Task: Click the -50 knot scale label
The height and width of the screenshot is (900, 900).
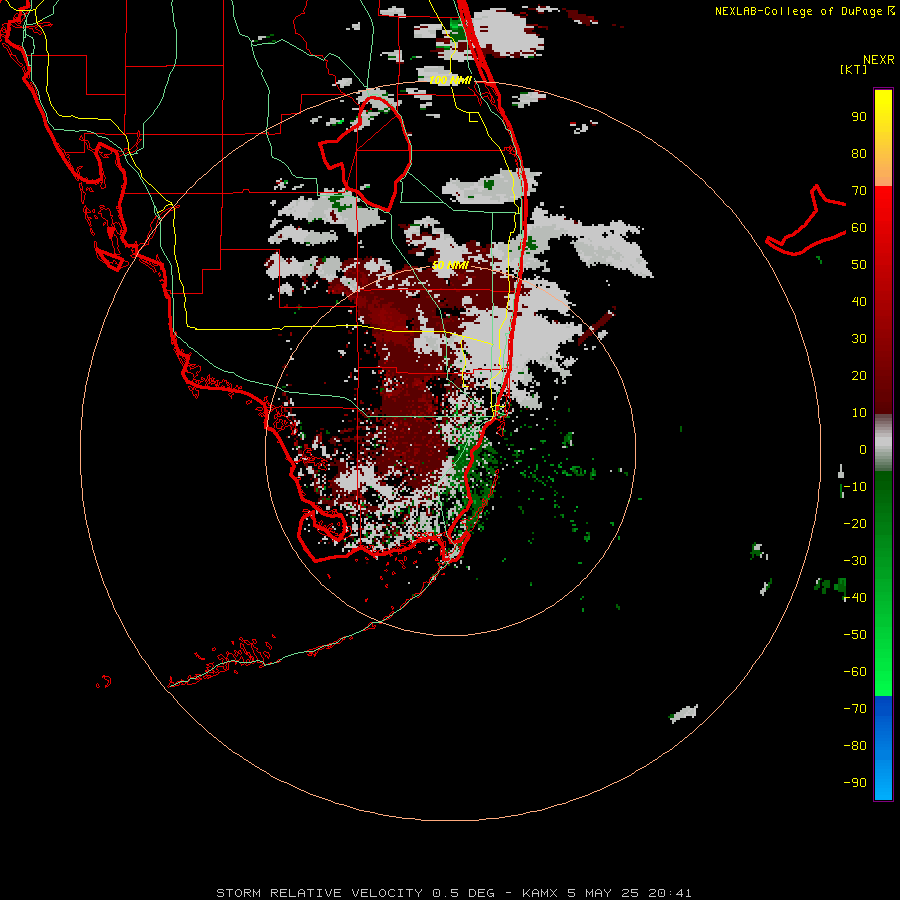Action: coord(855,634)
